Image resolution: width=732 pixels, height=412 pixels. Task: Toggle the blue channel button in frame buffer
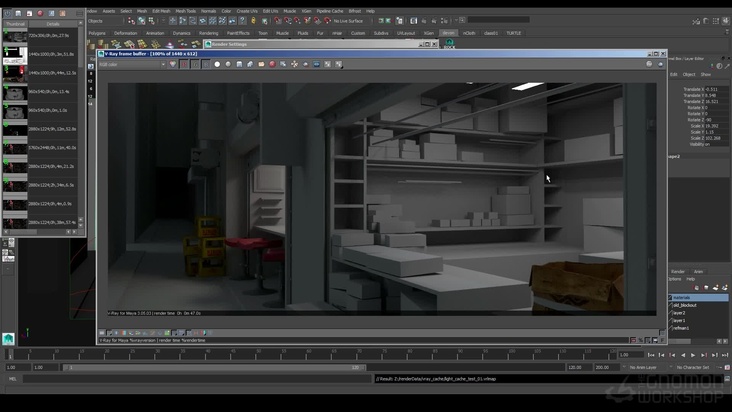click(206, 64)
